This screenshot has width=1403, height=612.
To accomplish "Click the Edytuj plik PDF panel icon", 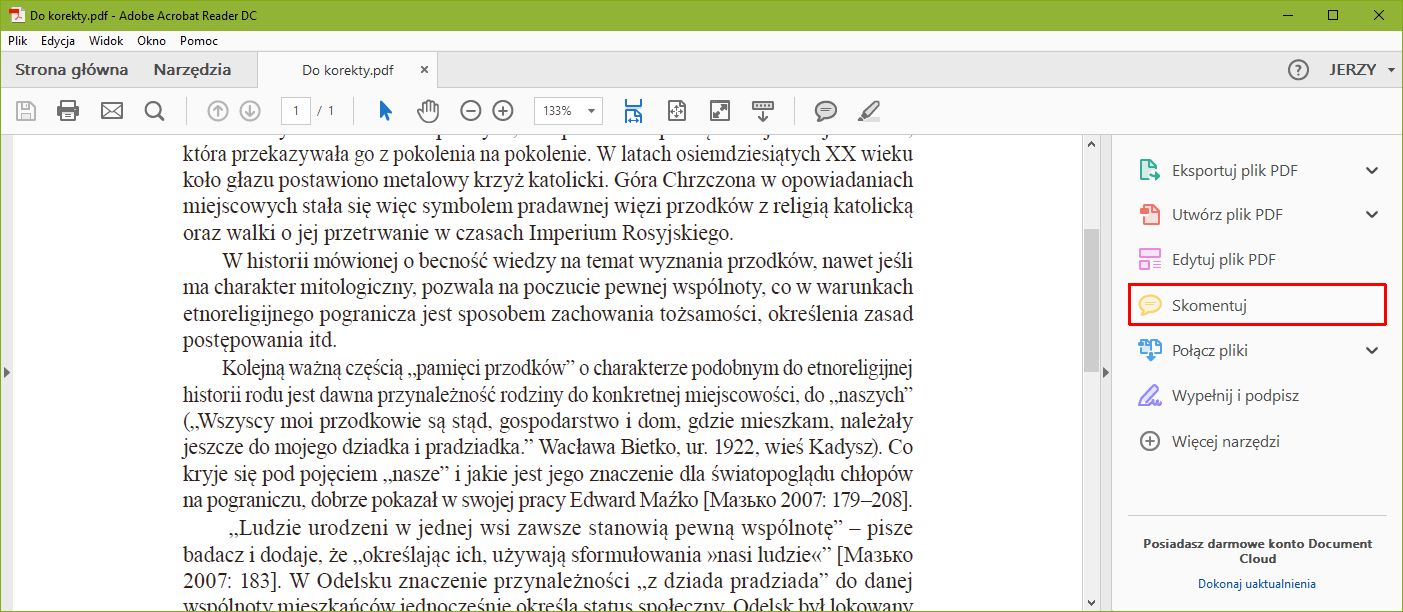I will 1148,258.
